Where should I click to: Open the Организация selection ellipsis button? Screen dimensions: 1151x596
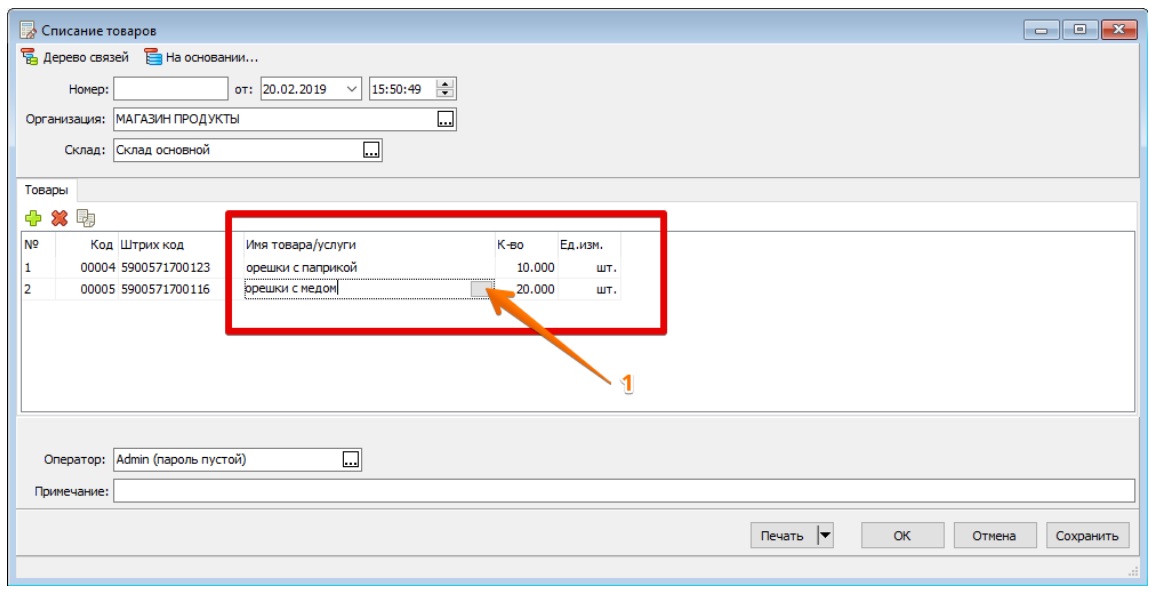pyautogui.click(x=446, y=120)
